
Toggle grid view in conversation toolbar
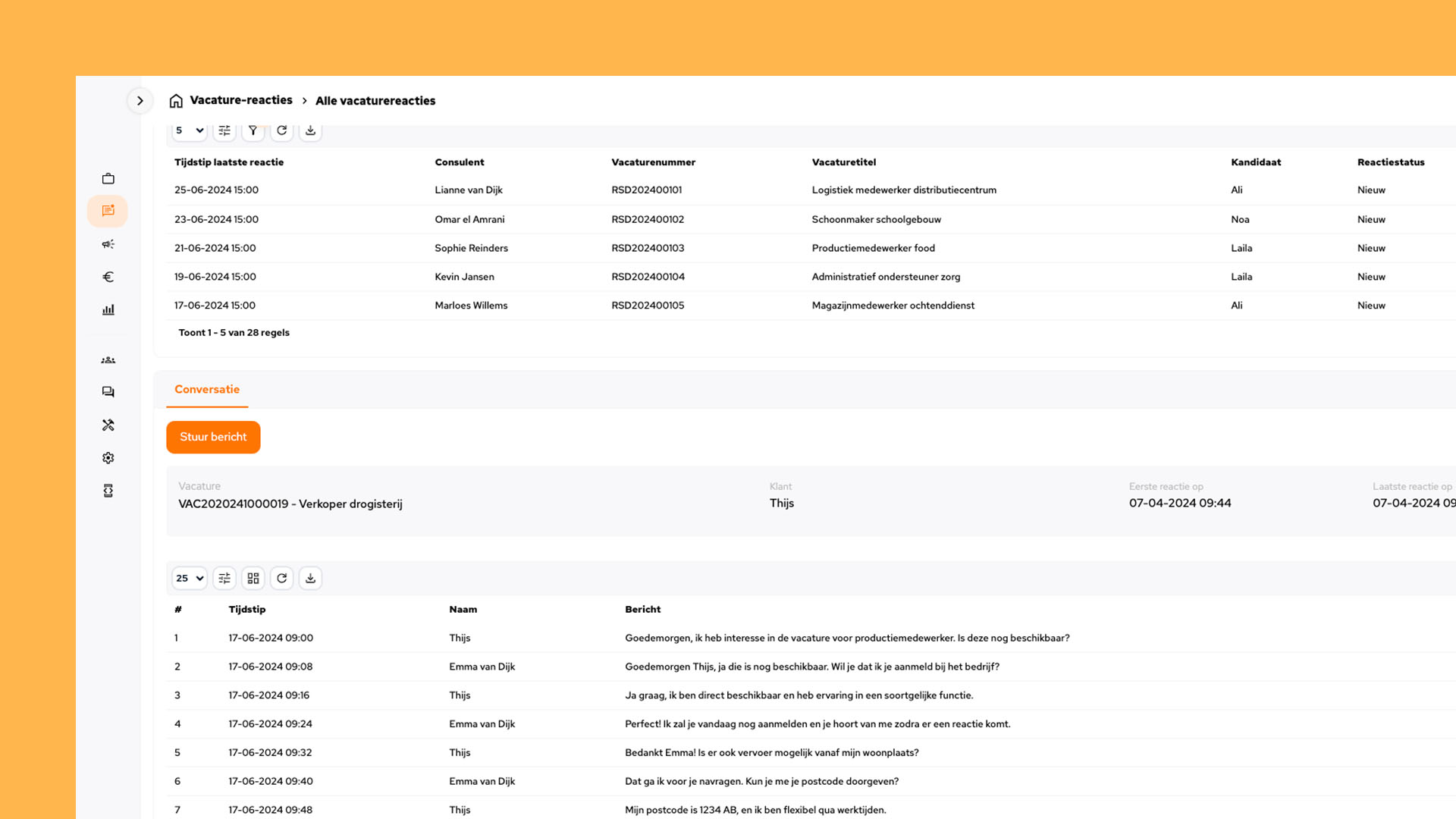(253, 579)
